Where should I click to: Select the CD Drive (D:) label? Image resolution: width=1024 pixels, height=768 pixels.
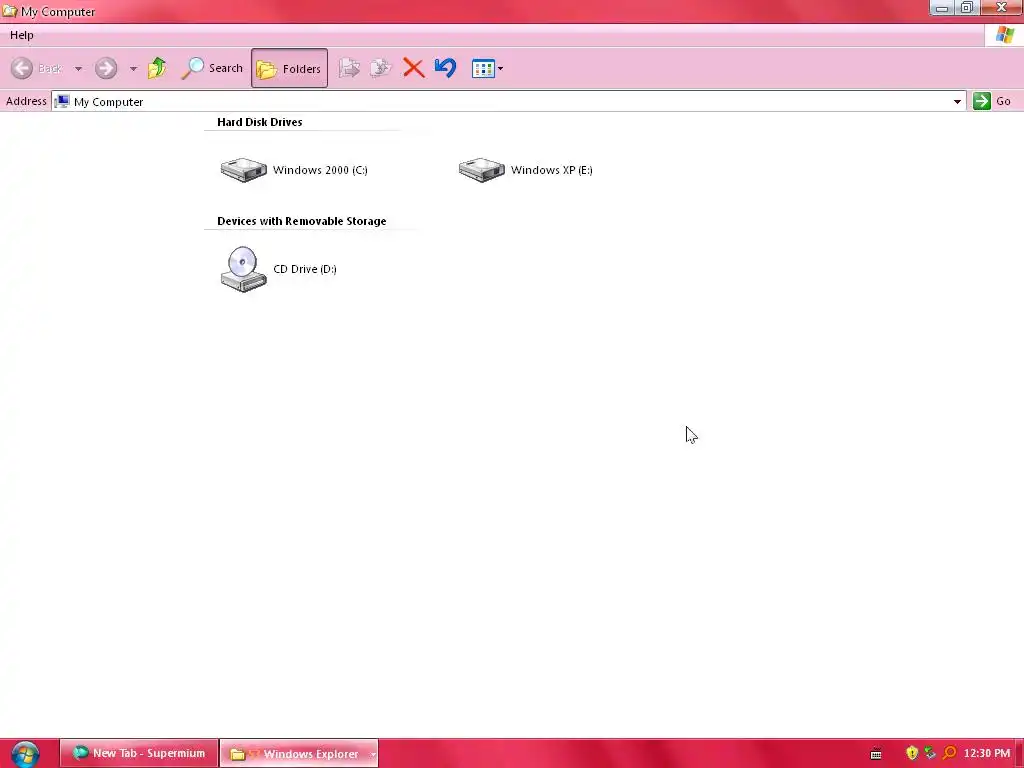click(304, 269)
